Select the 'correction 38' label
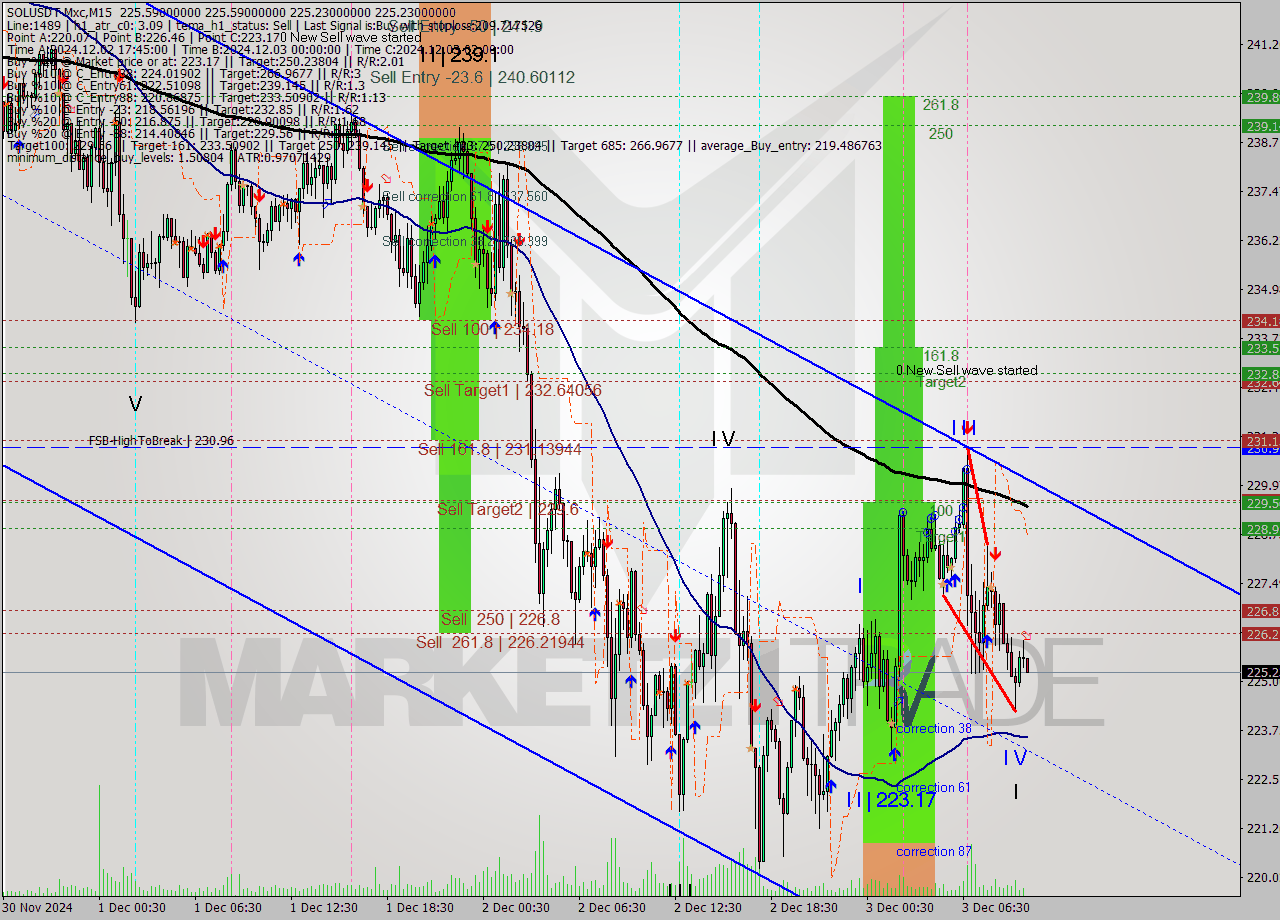The width and height of the screenshot is (1280, 920). 933,729
